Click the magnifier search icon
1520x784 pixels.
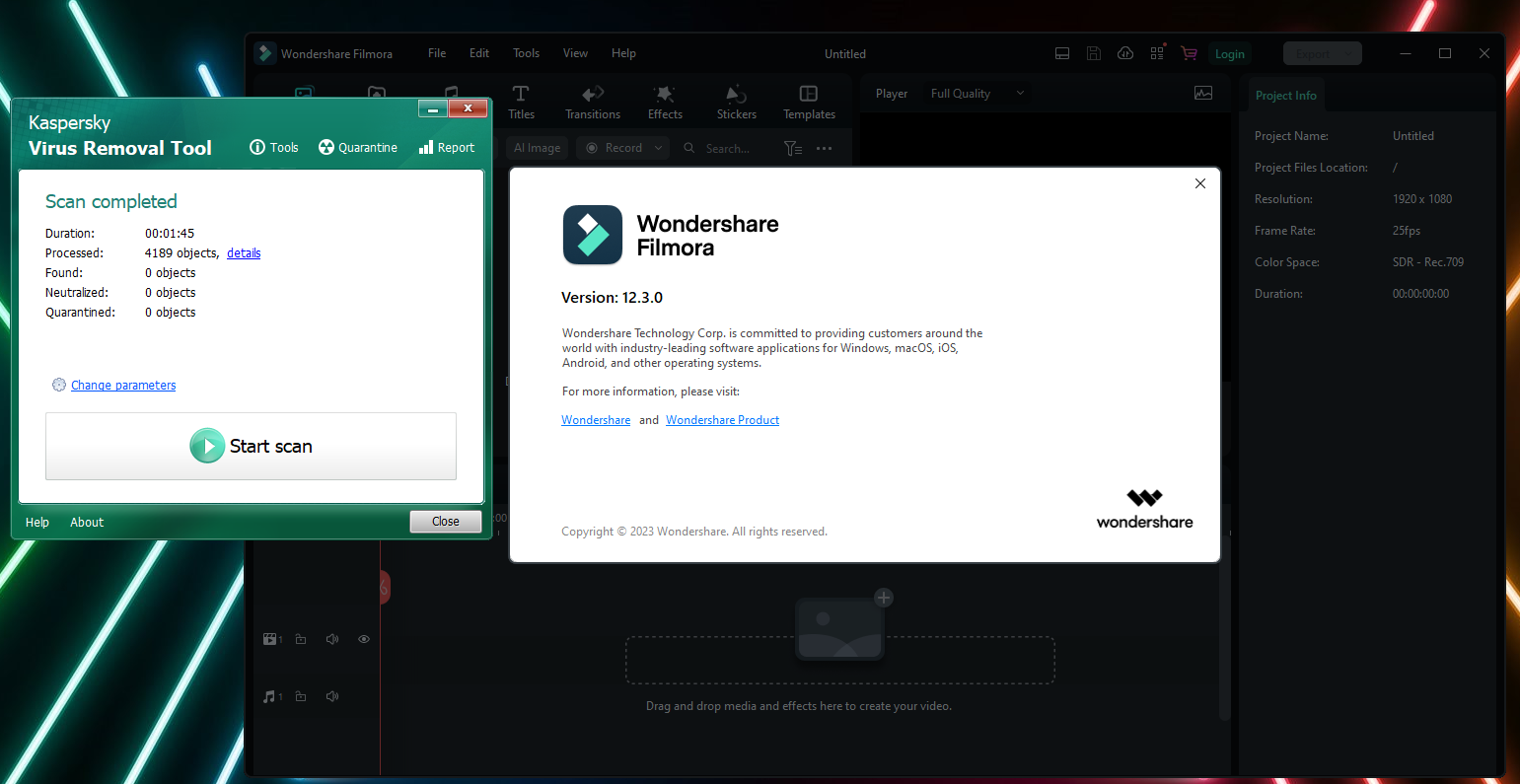[x=689, y=148]
